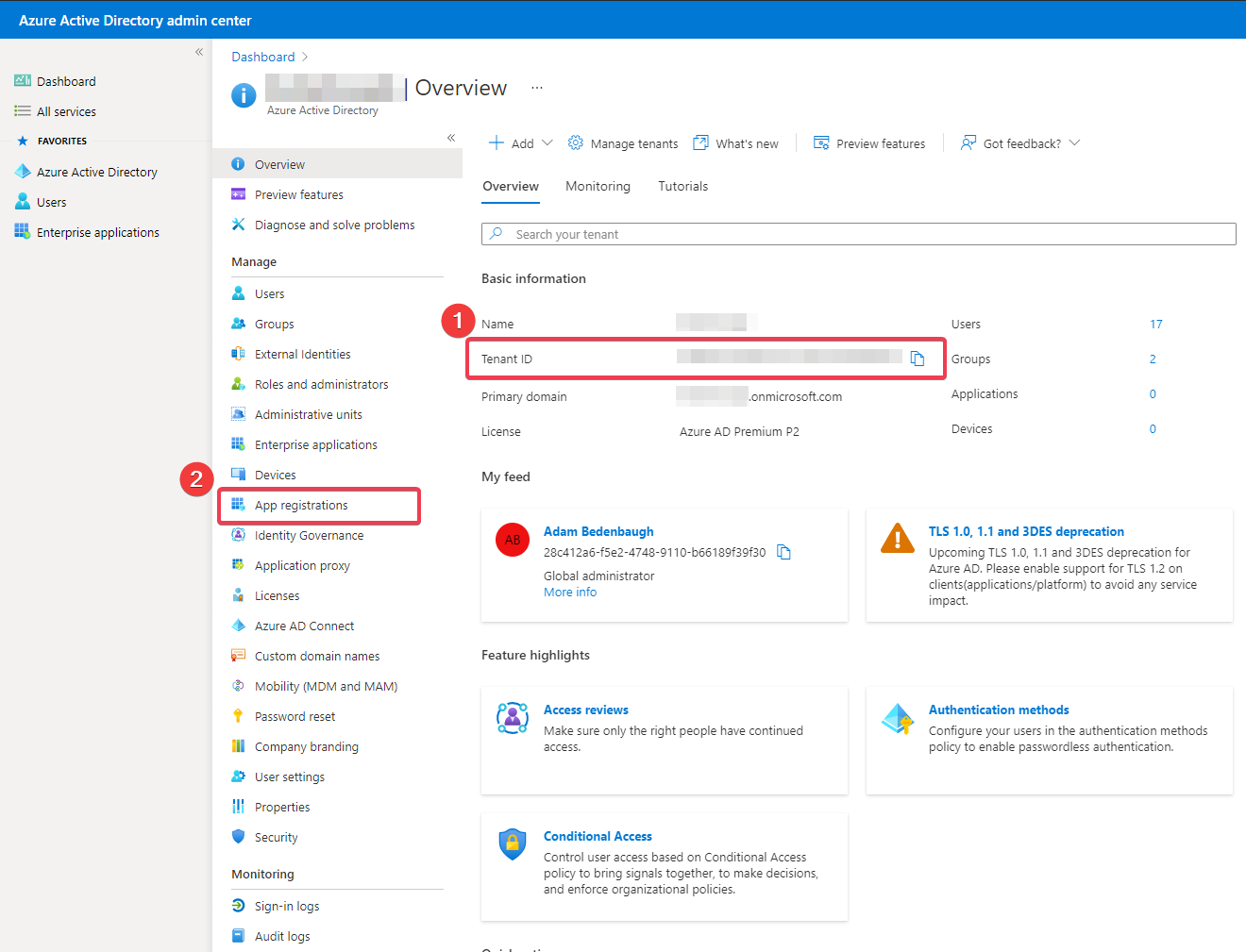Open the ellipsis menu beside Overview title
The image size is (1246, 952).
pos(537,88)
